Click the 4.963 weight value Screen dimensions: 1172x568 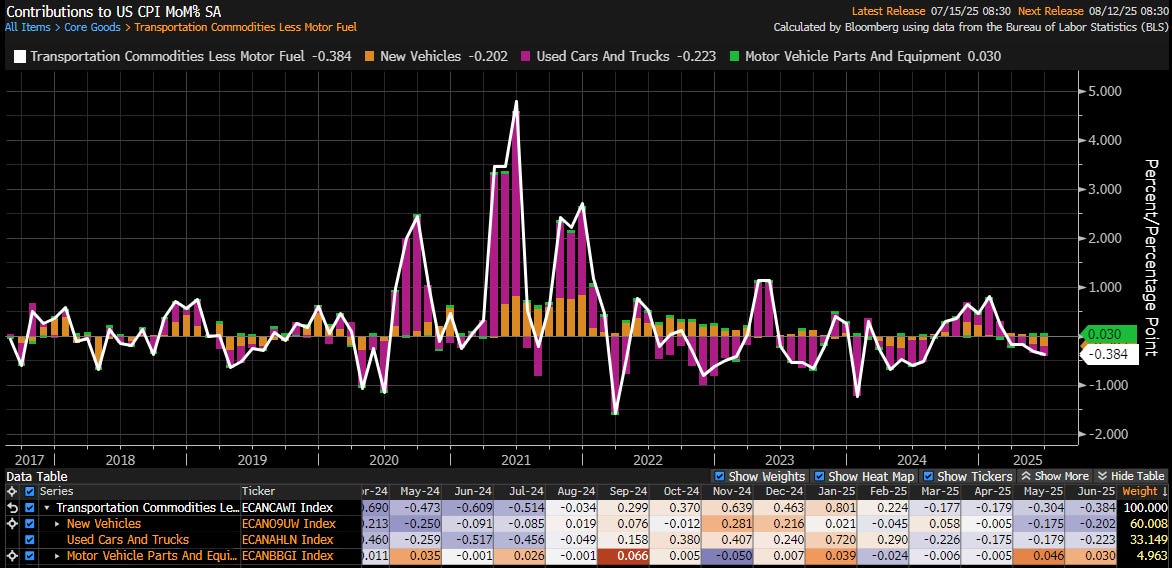pos(1150,555)
